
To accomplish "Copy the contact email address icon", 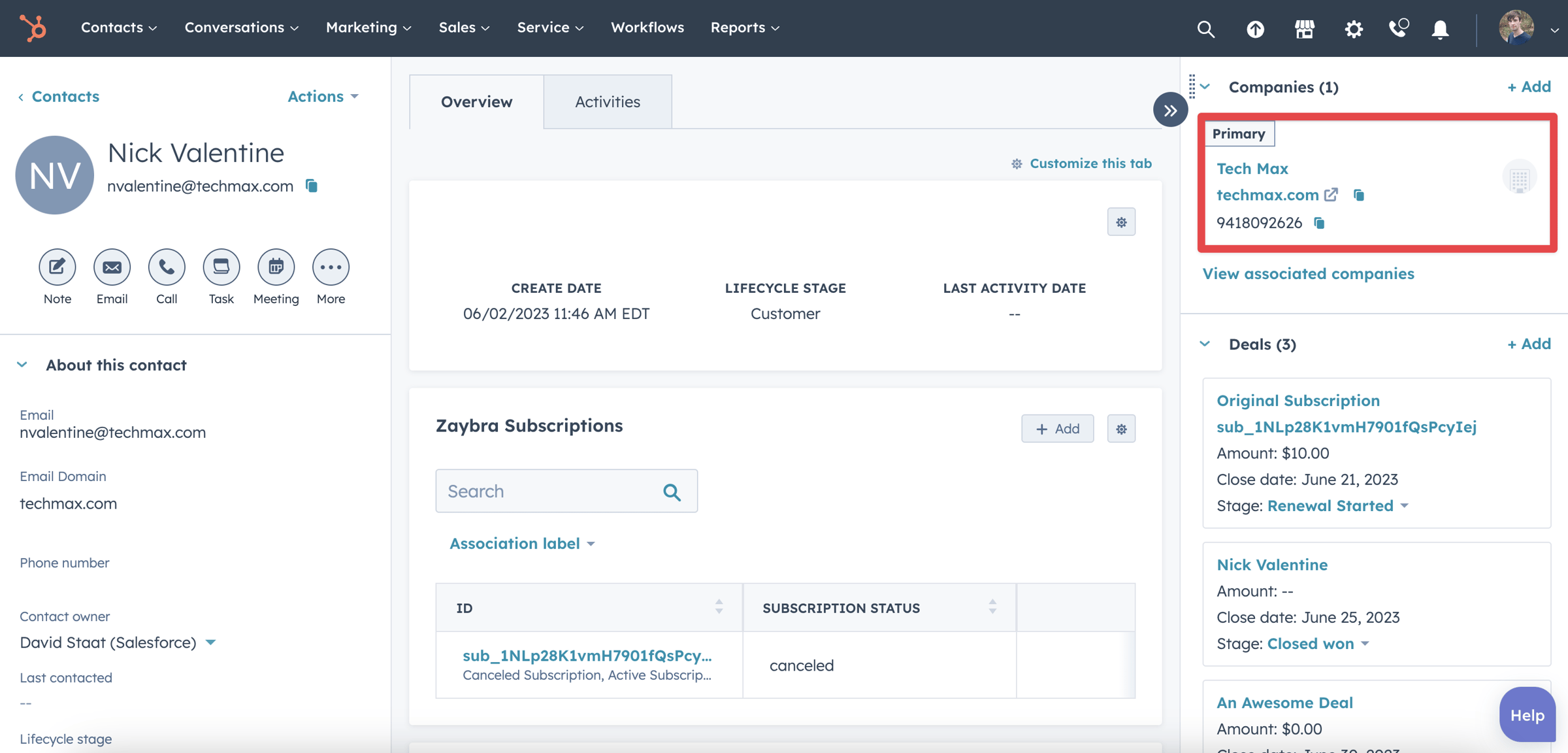I will pyautogui.click(x=312, y=186).
